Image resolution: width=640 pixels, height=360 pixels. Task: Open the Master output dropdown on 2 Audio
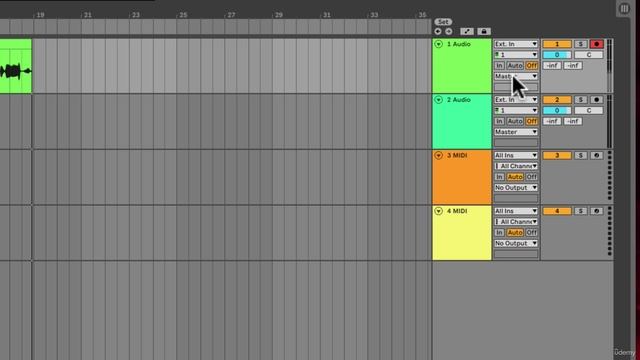[x=516, y=132]
